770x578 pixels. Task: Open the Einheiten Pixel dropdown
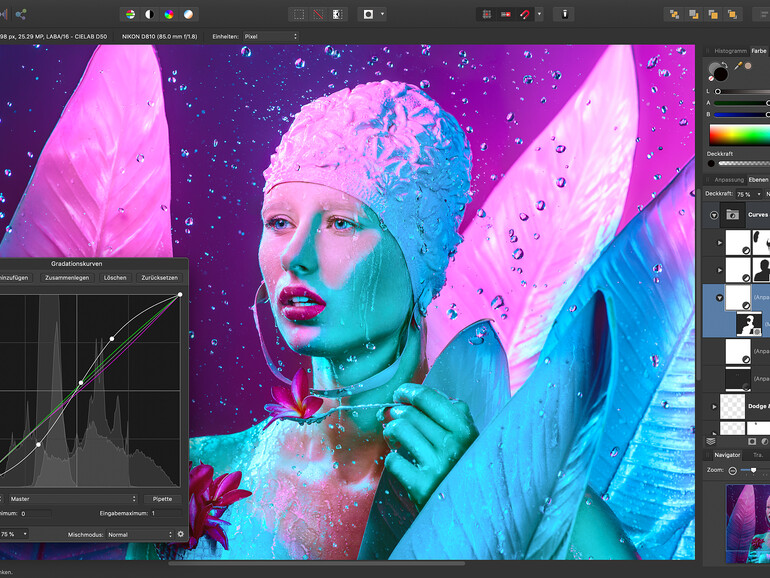tap(270, 36)
